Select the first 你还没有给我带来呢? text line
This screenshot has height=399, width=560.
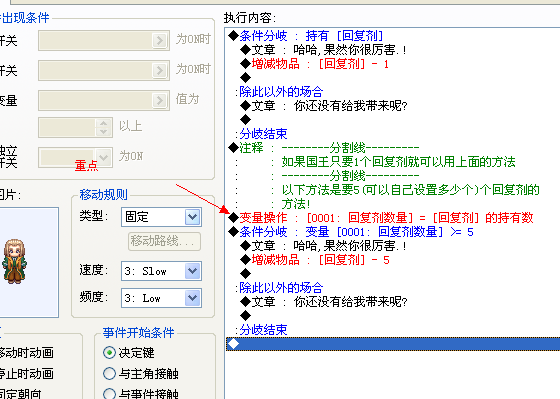point(324,106)
